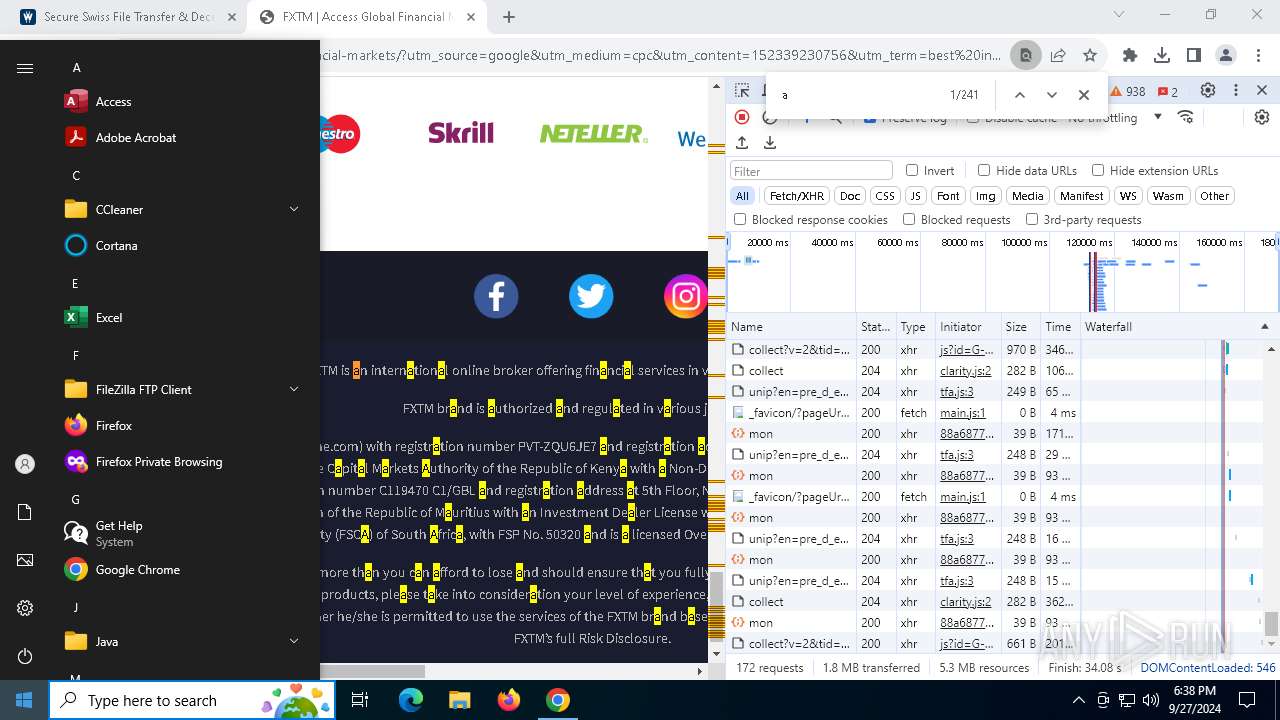Viewport: 1280px width, 720px height.
Task: Click the export HAR download icon
Action: [769, 143]
